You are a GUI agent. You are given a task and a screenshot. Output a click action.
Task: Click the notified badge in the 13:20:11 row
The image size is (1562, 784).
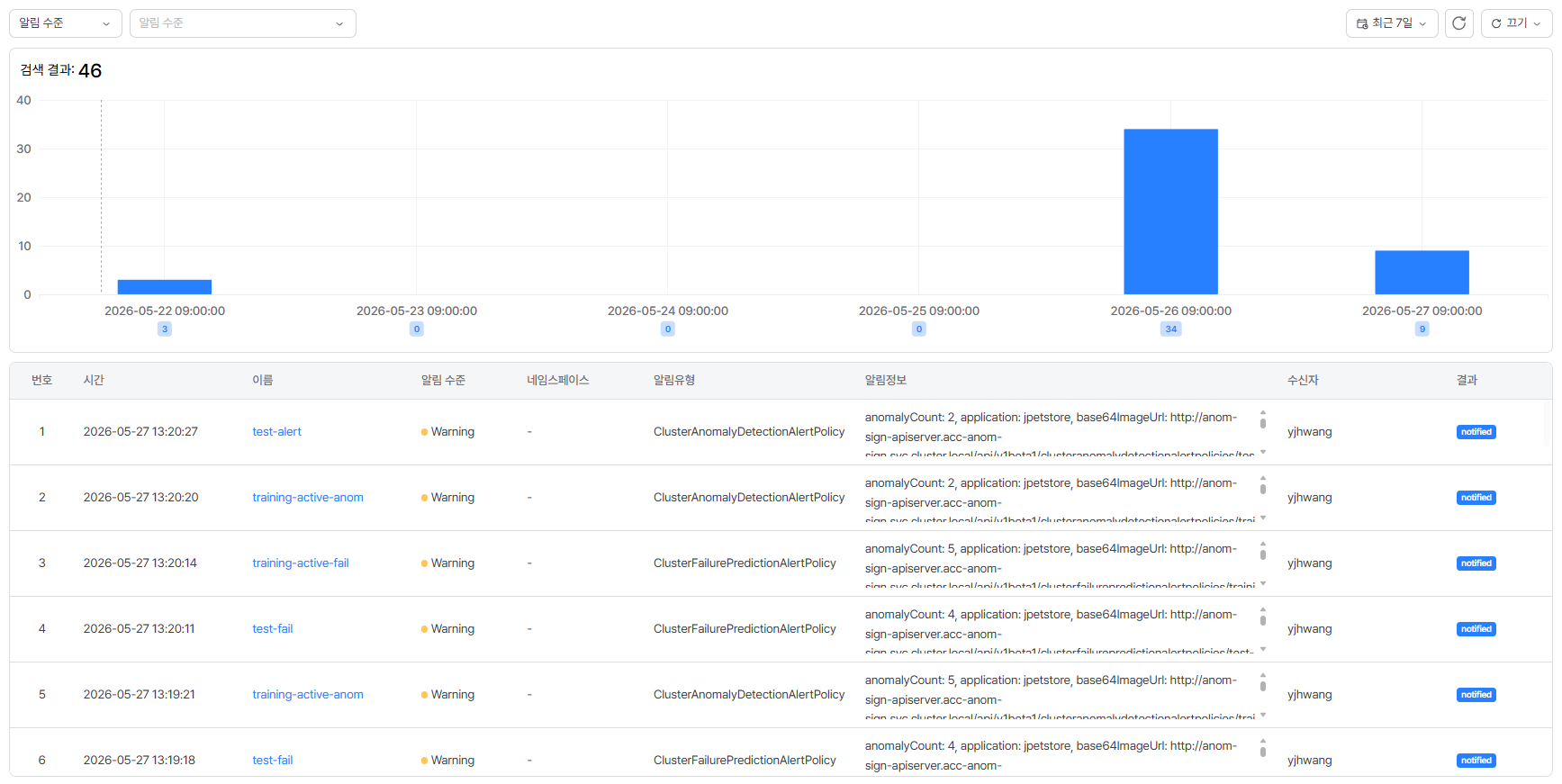click(x=1476, y=629)
